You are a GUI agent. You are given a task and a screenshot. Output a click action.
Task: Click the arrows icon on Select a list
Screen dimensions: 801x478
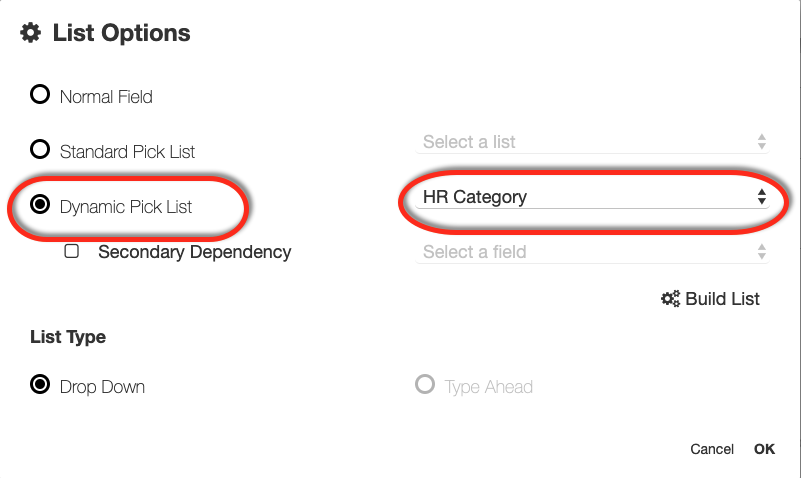click(x=762, y=142)
